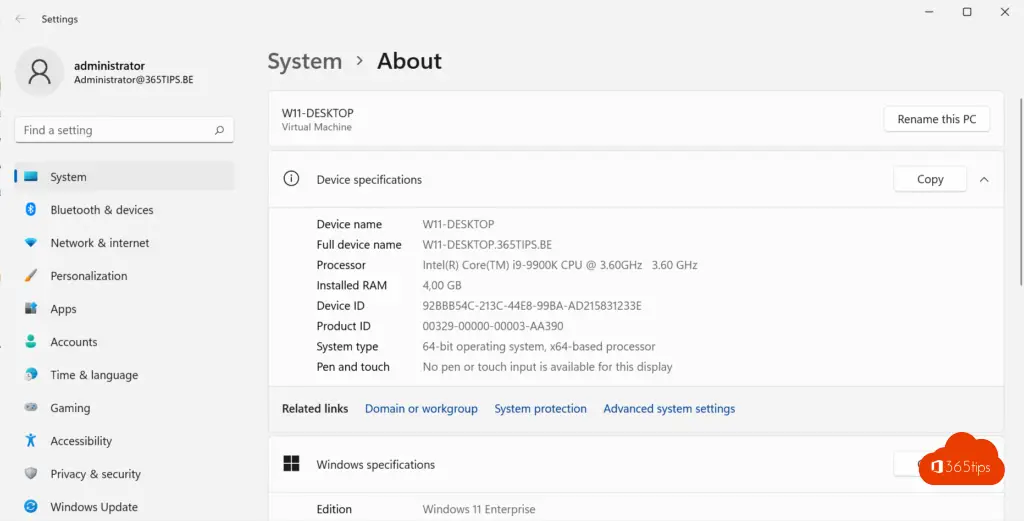Click the Edition value Windows 11 Enterprise
1024x521 pixels.
[479, 509]
